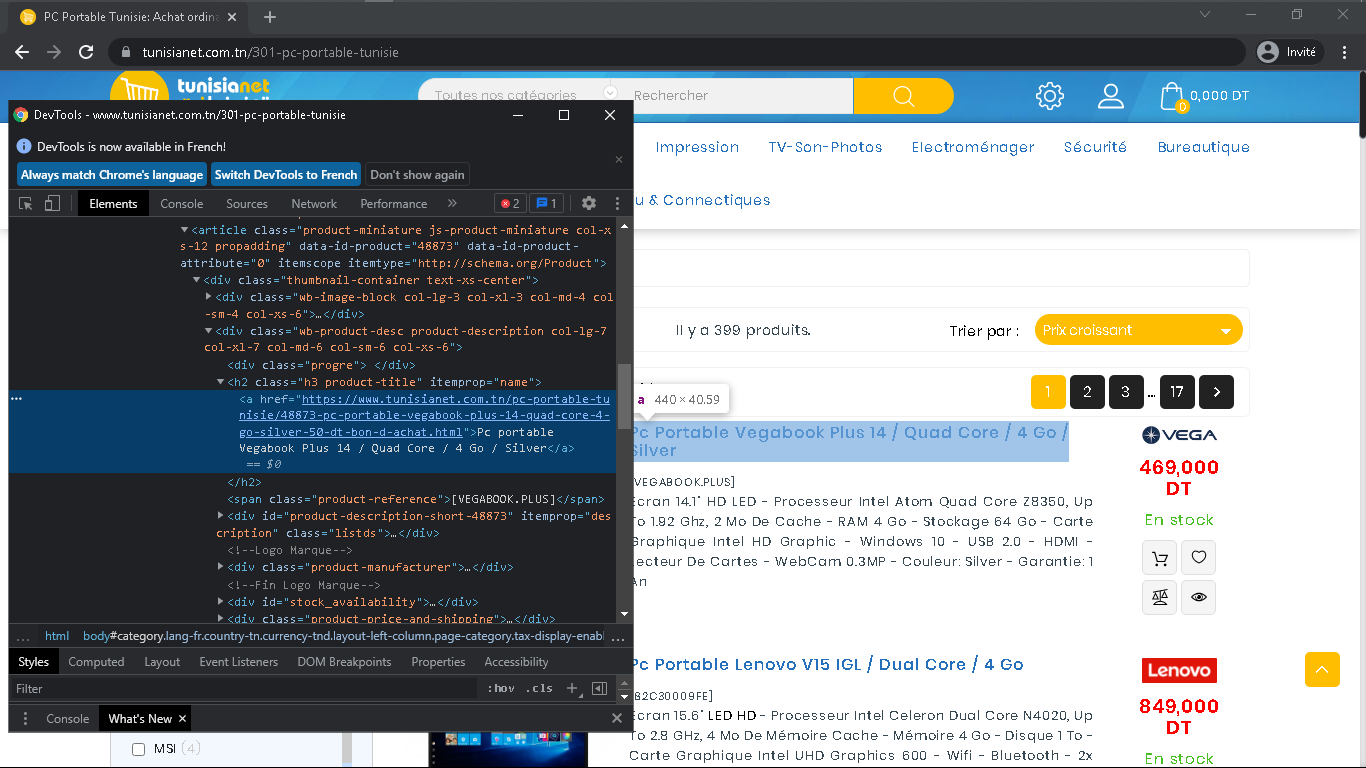Open the DevTools customize kebab menu
Image resolution: width=1366 pixels, height=768 pixels.
point(617,203)
